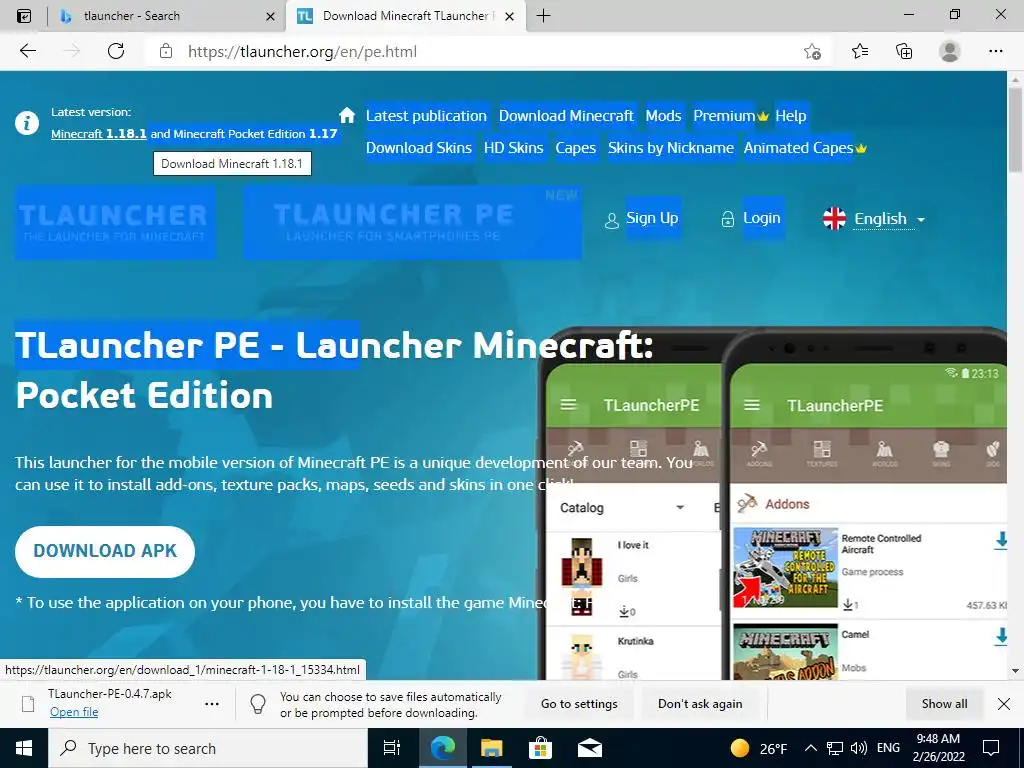Click the DOWNLOAD APK button
Screen dimensions: 1024x768
coord(105,551)
